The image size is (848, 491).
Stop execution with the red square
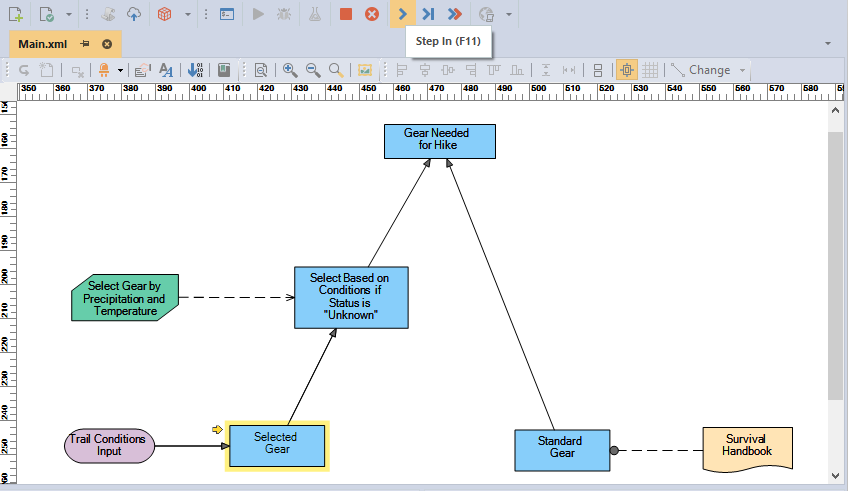tap(346, 14)
